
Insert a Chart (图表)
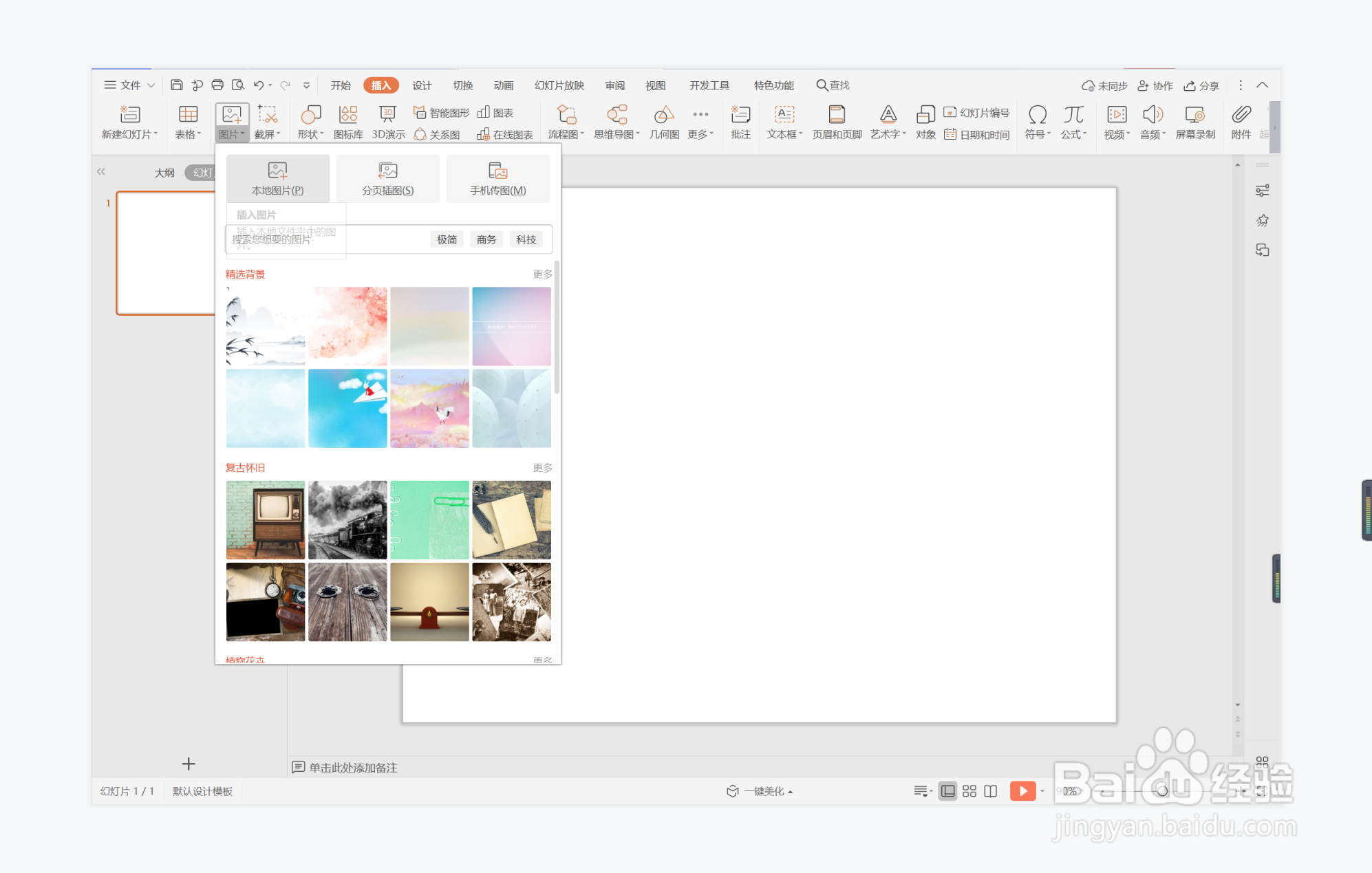[x=495, y=113]
